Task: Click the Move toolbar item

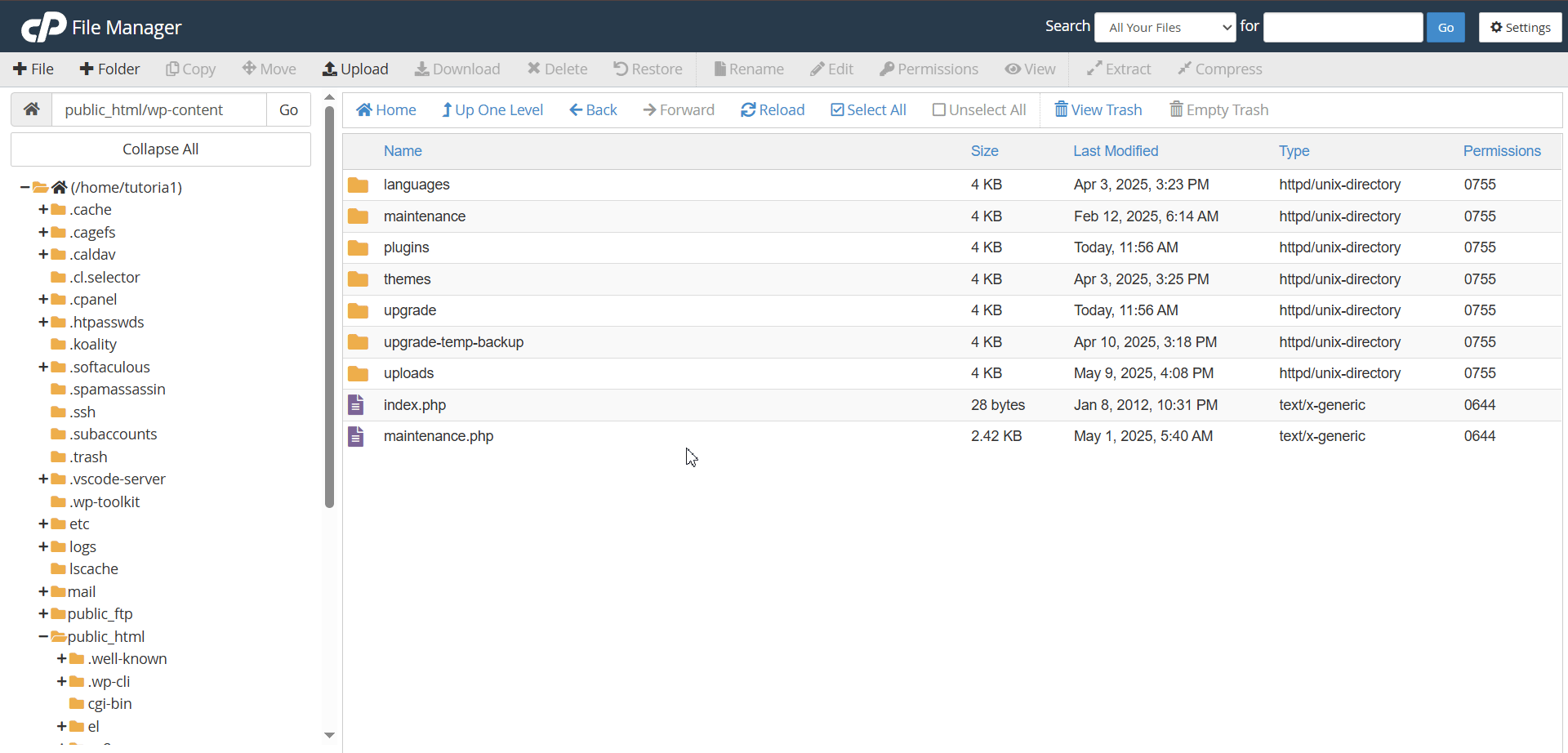Action: 269,69
